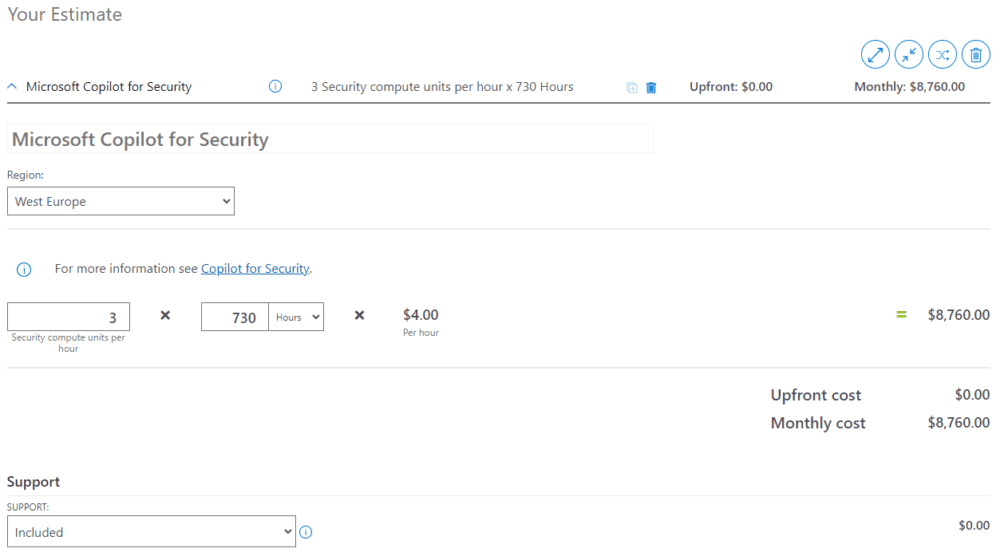Click the Support $0.00 cost value

pos(974,526)
